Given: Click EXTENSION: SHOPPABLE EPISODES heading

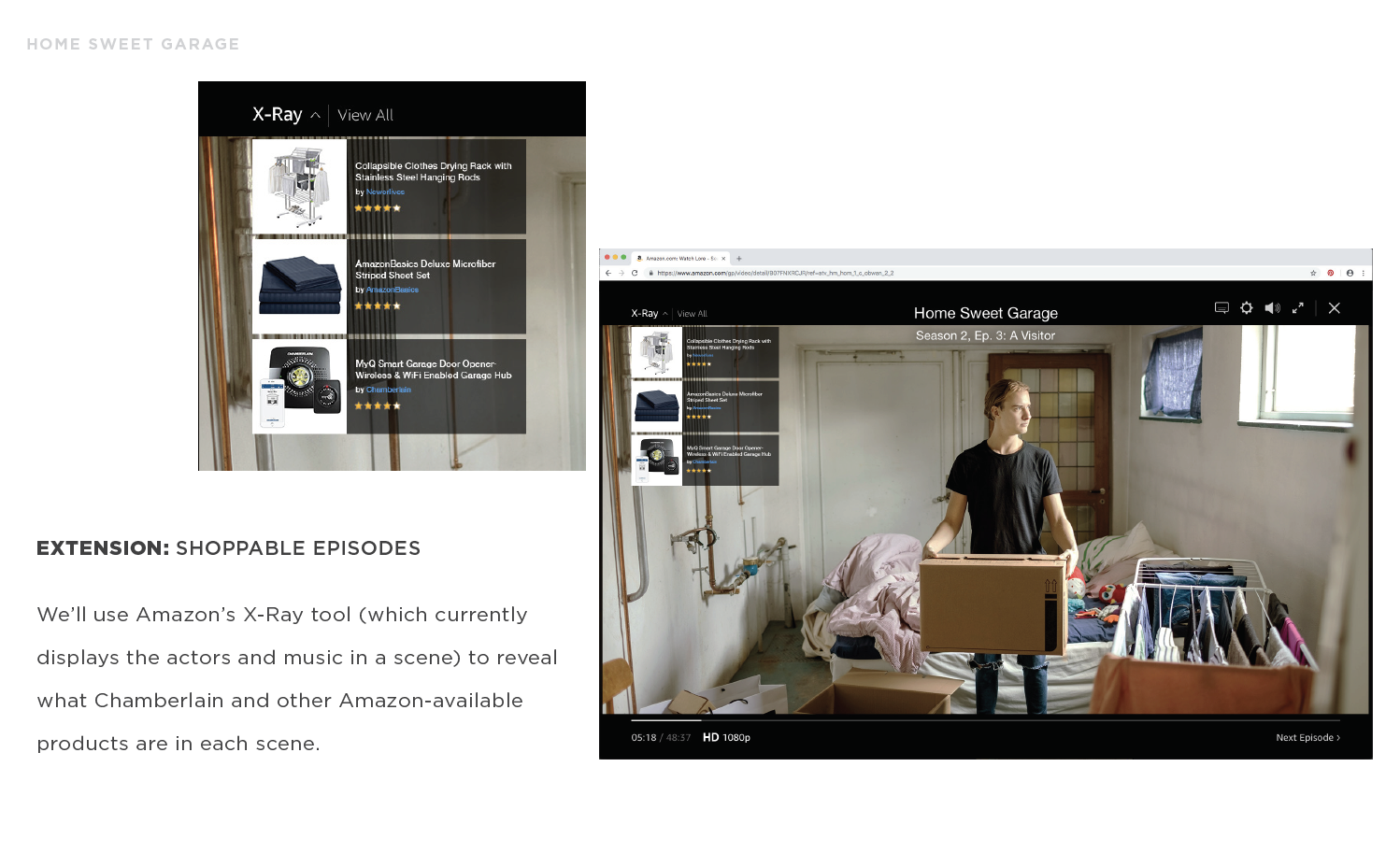Looking at the screenshot, I should coord(228,548).
